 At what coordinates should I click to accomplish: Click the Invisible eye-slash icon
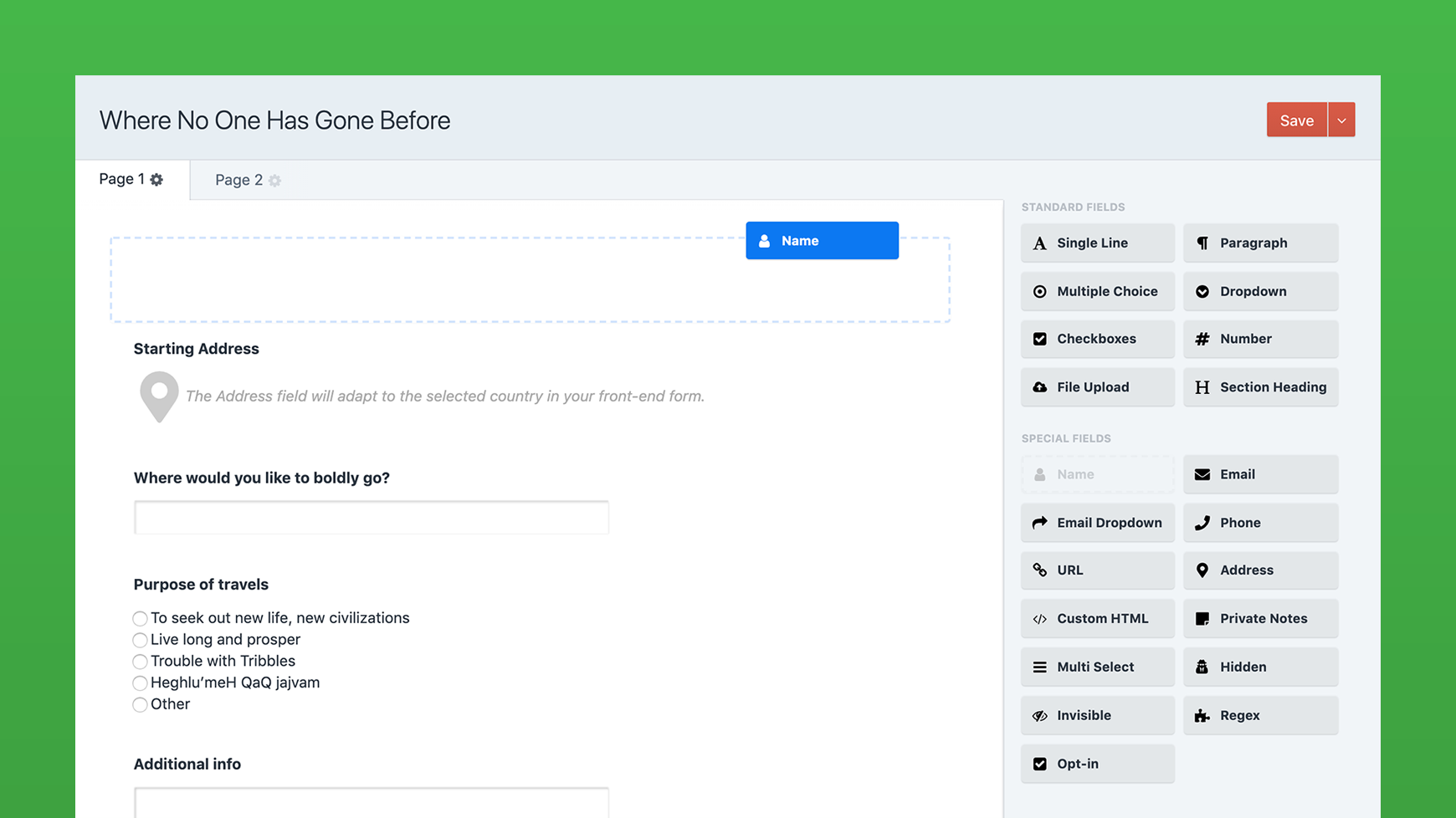(x=1039, y=716)
